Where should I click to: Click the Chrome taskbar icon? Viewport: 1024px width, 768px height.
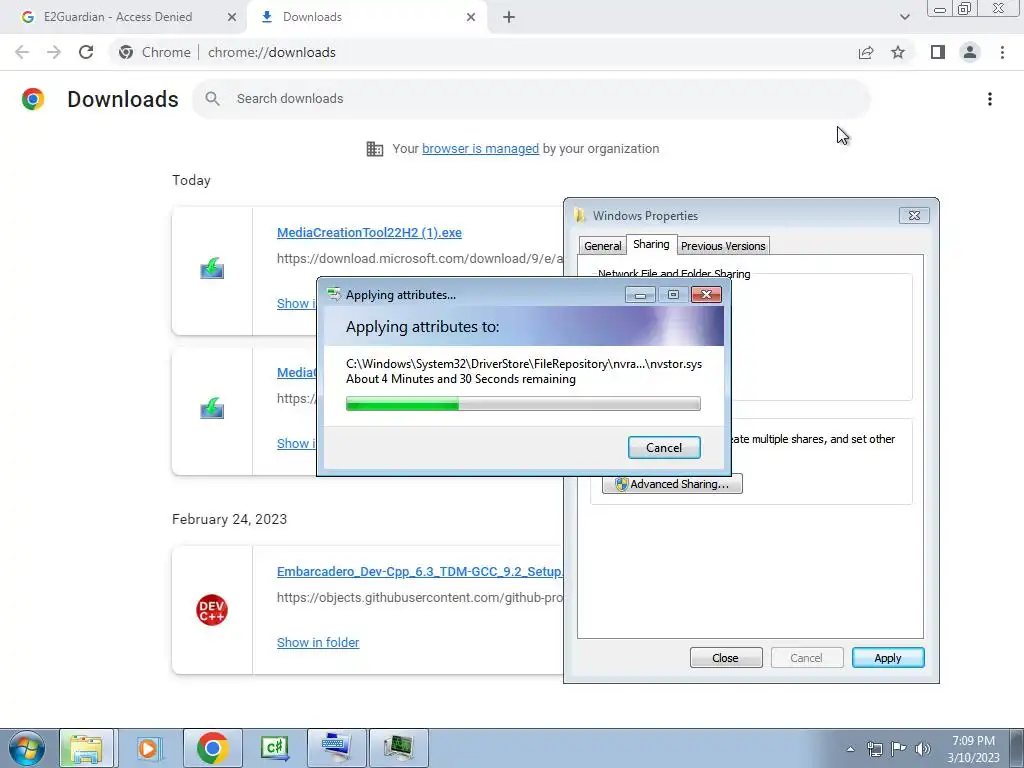[212, 748]
